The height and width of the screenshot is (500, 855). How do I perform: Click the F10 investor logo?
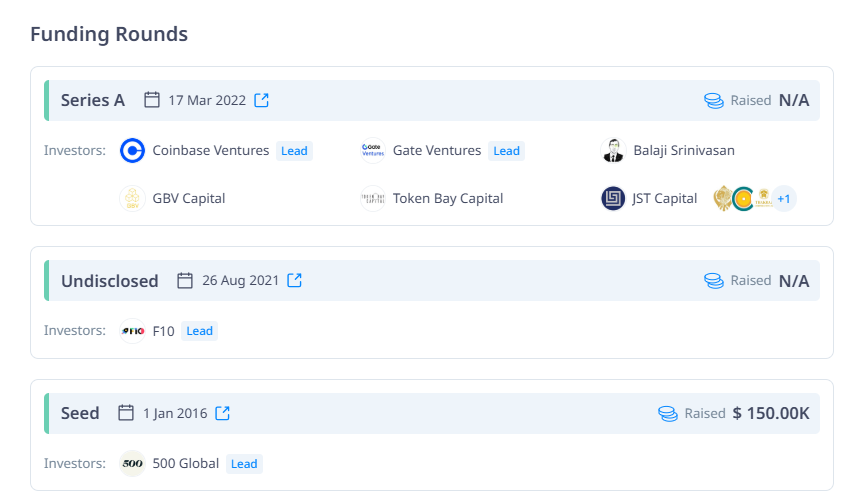point(133,331)
